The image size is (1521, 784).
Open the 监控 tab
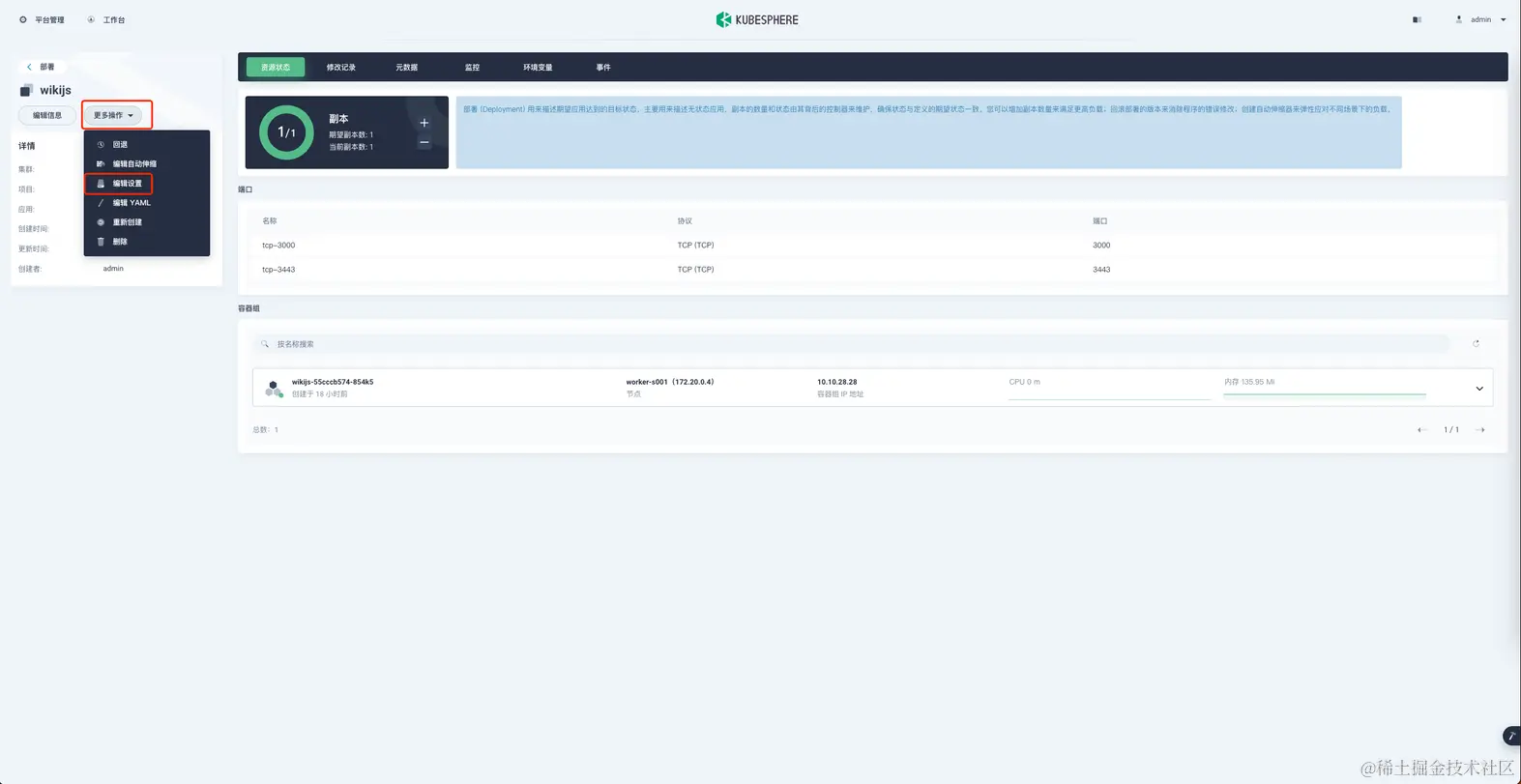472,67
